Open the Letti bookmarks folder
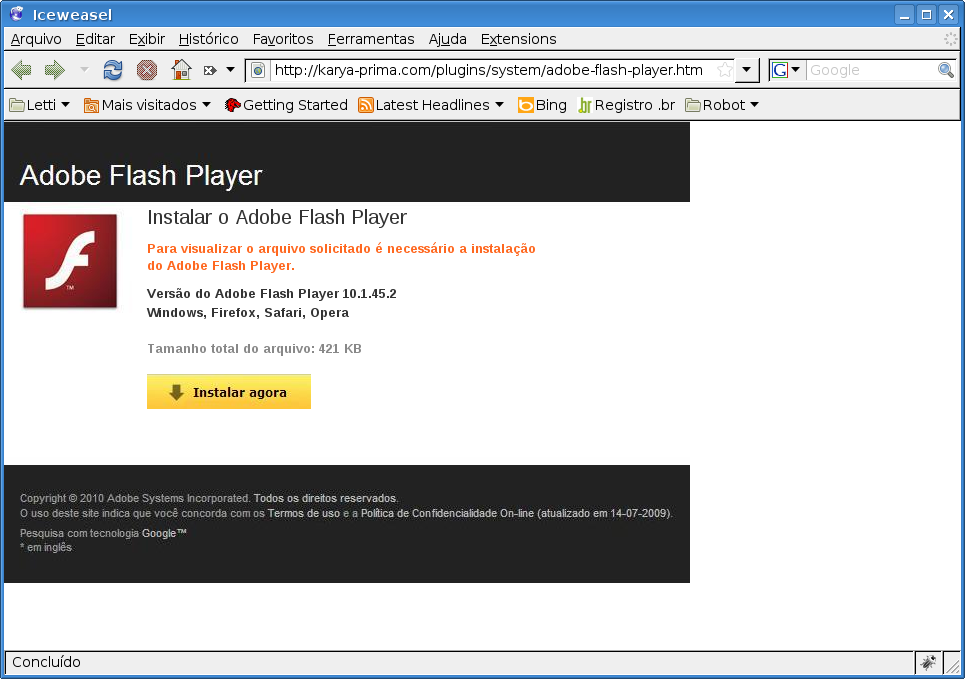This screenshot has height=679, width=965. pyautogui.click(x=39, y=105)
